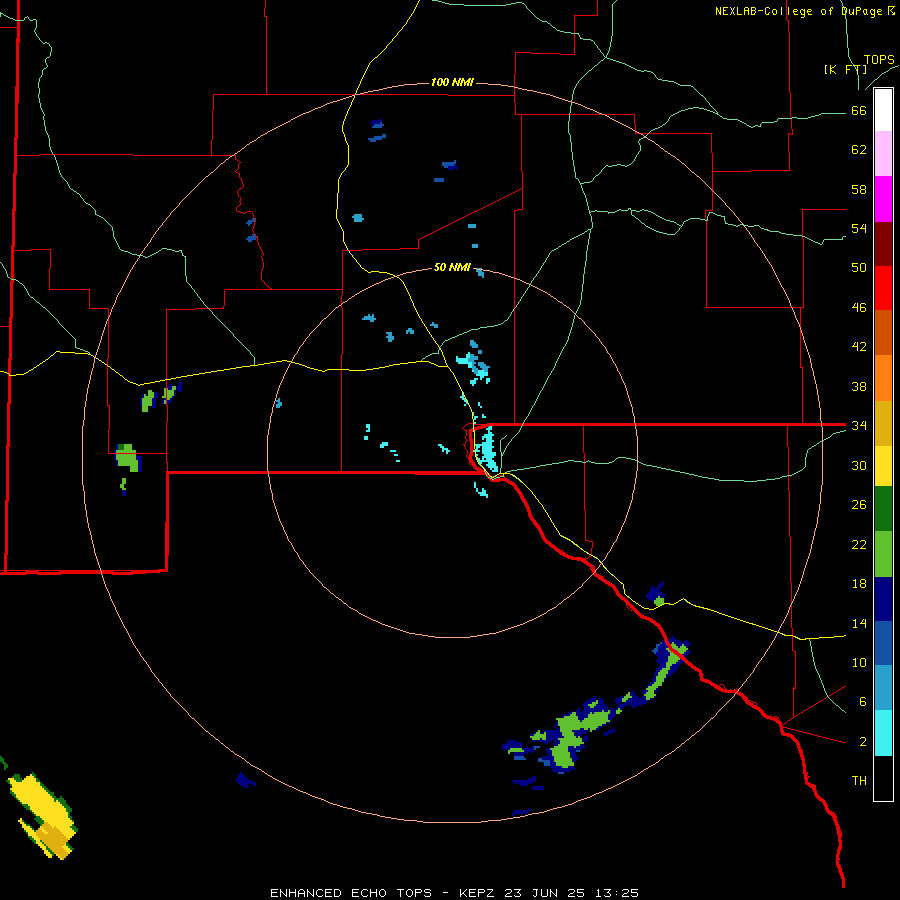Click the '100 NMI' range ring label
Screen dimensions: 900x900
452,82
